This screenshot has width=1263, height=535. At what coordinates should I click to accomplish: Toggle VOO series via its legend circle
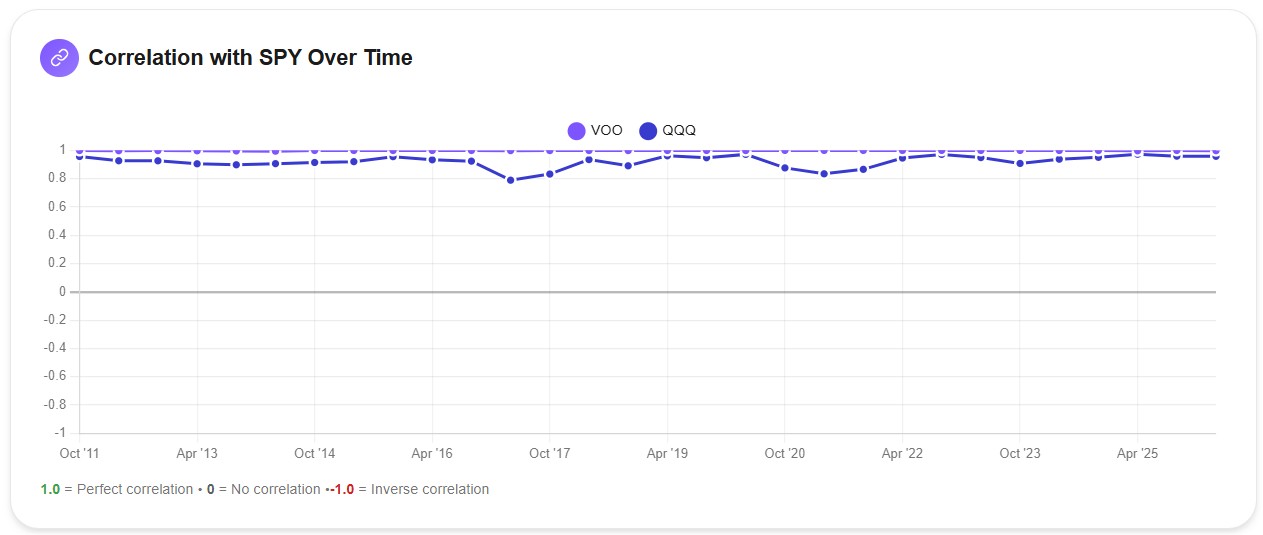(x=576, y=131)
